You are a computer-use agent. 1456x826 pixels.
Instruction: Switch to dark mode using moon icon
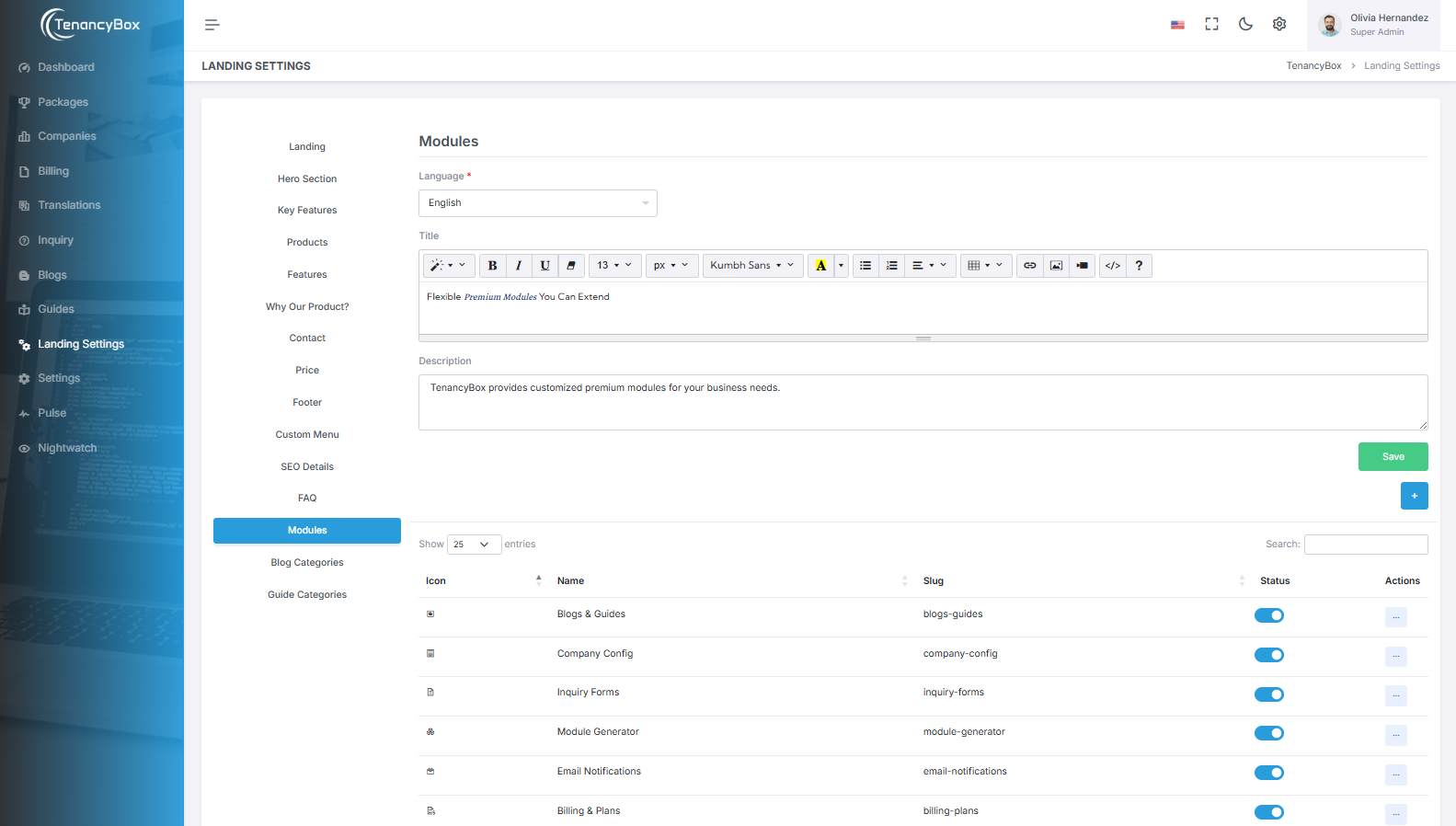(1246, 25)
